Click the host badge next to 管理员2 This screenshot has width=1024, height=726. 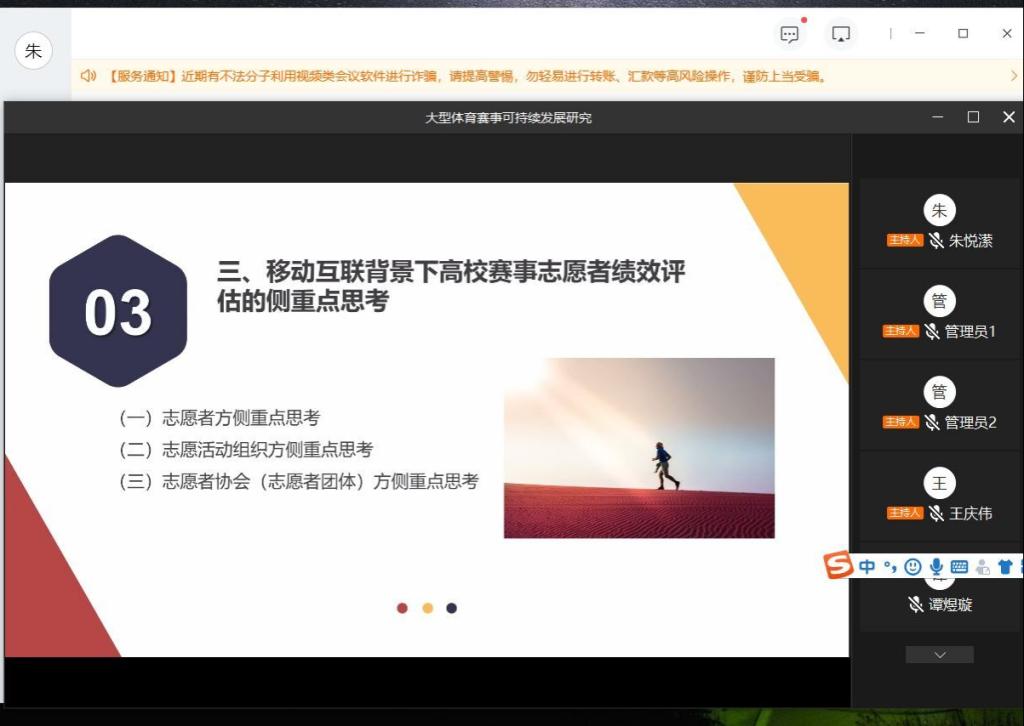pos(901,422)
